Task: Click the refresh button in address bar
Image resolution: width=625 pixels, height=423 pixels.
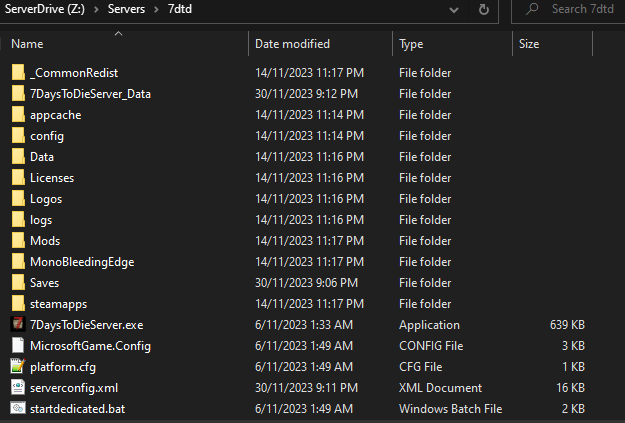Action: pyautogui.click(x=484, y=9)
